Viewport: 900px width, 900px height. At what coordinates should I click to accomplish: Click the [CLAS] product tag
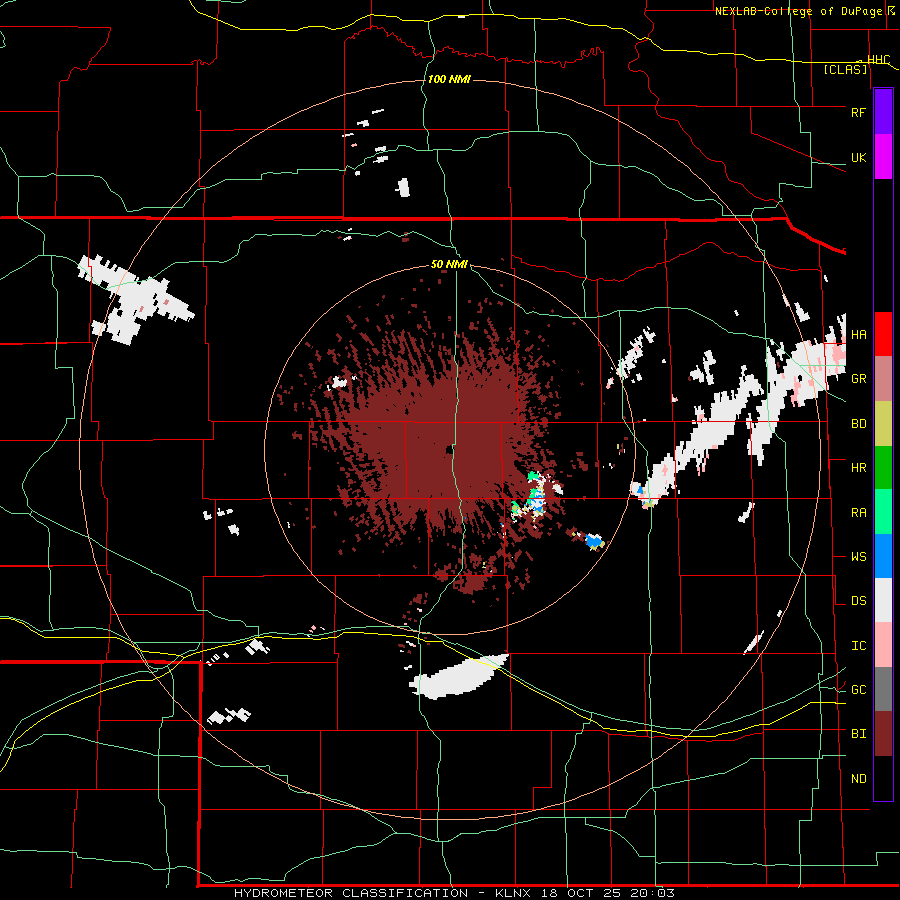point(845,69)
